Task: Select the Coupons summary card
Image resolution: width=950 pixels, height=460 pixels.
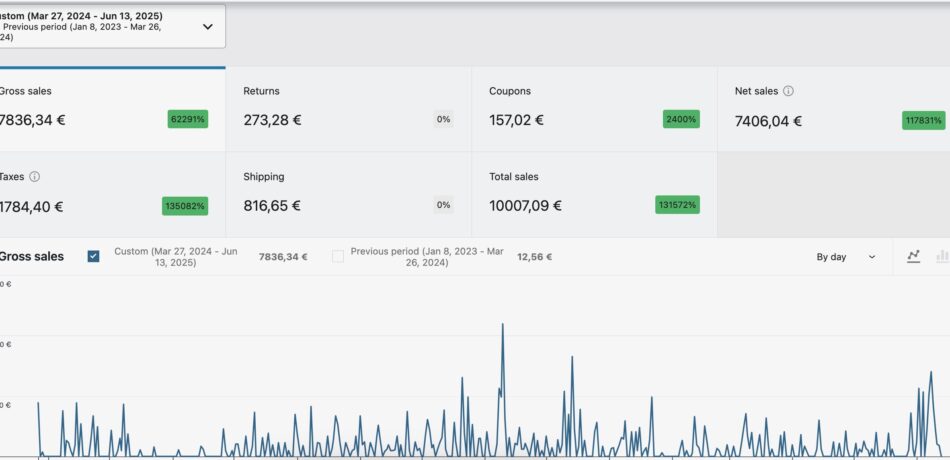Action: coord(593,109)
